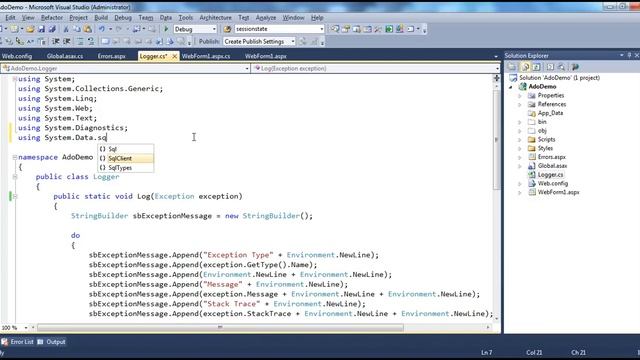The height and width of the screenshot is (360, 640).
Task: Click the Paste toolbar icon
Action: point(87,29)
